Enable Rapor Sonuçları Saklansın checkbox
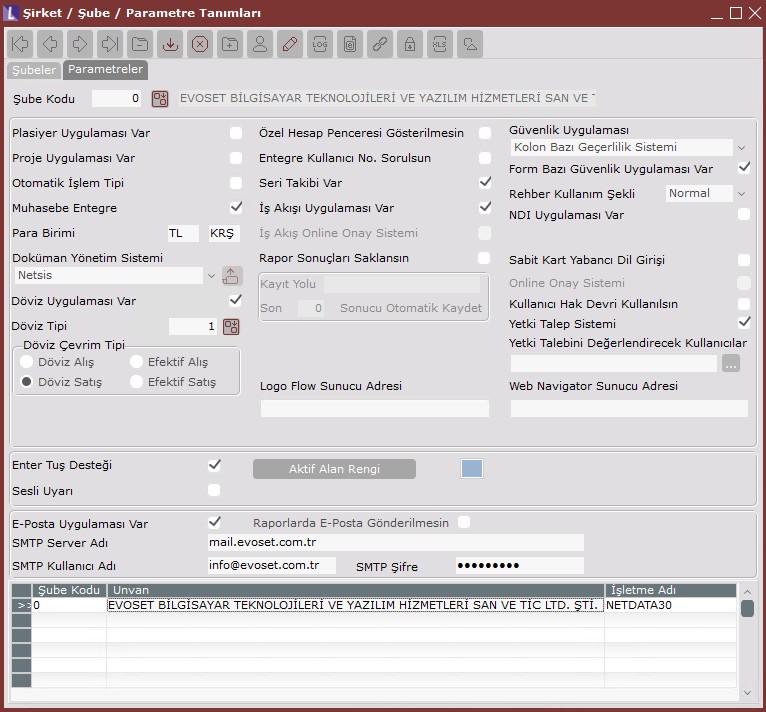 tap(484, 258)
